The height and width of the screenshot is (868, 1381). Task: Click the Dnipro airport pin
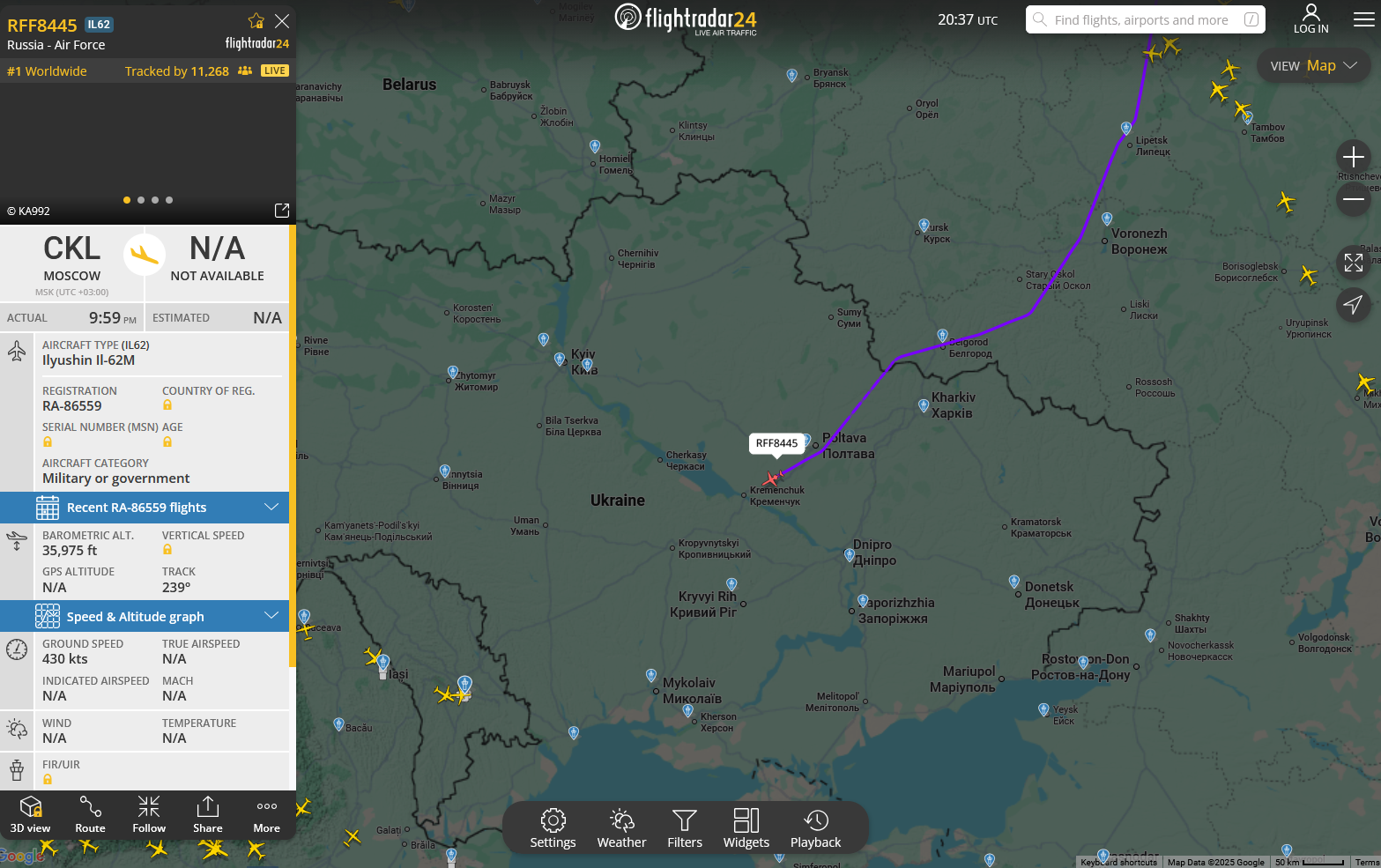[850, 555]
